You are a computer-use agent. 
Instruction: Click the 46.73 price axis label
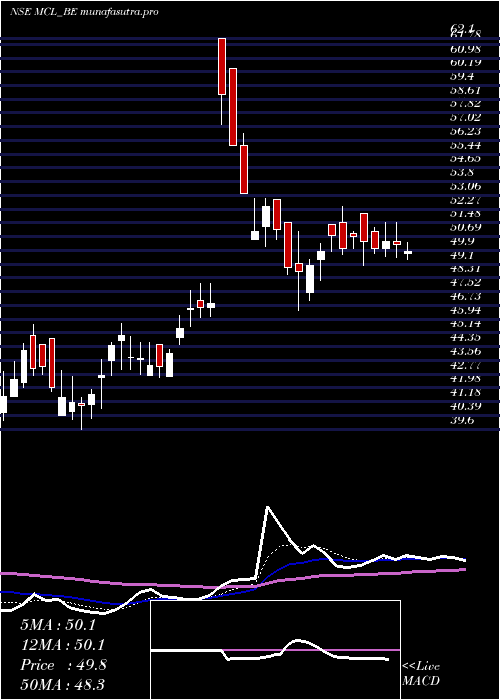point(465,296)
